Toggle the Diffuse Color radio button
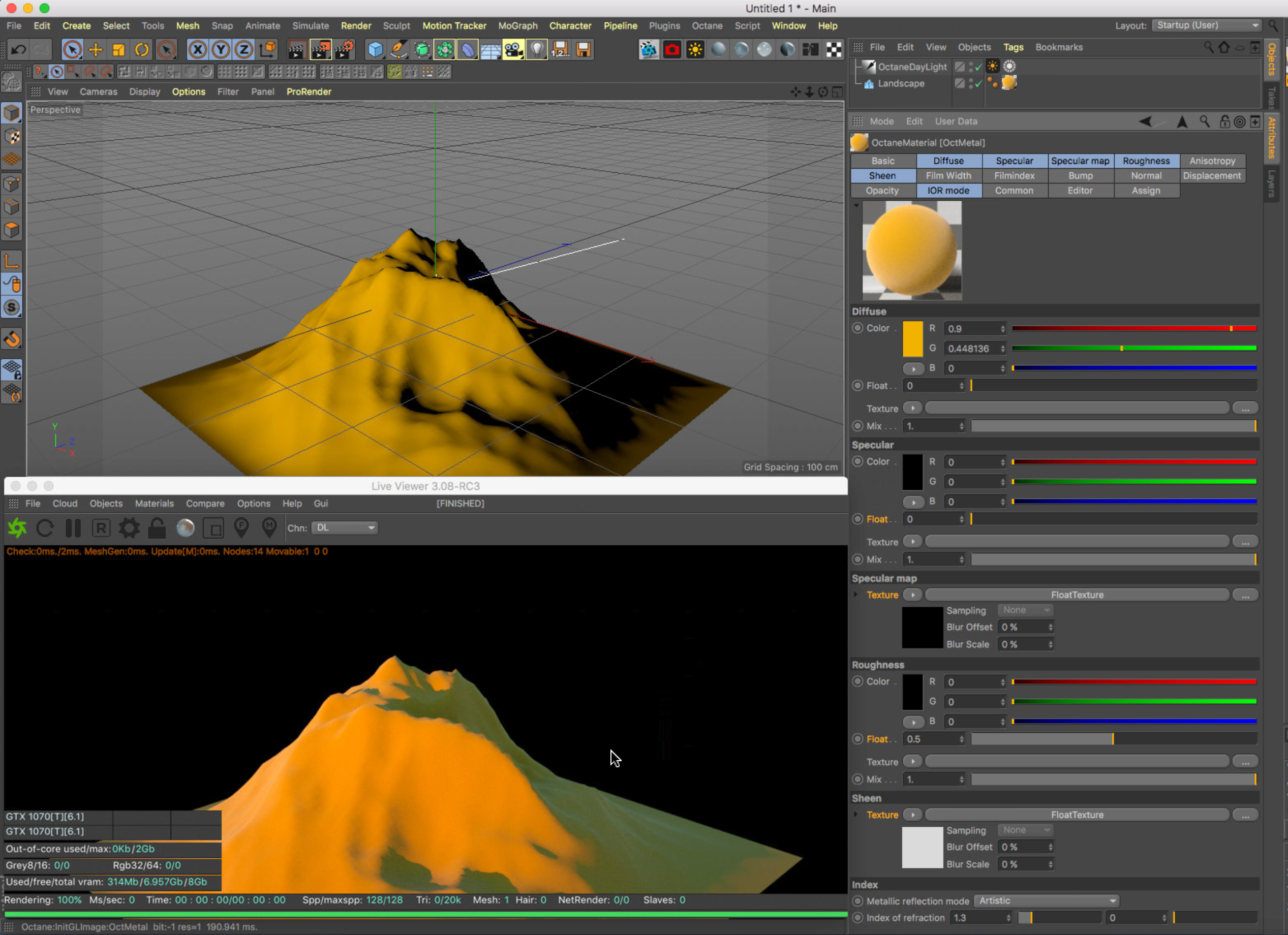The width and height of the screenshot is (1288, 935). coord(857,328)
